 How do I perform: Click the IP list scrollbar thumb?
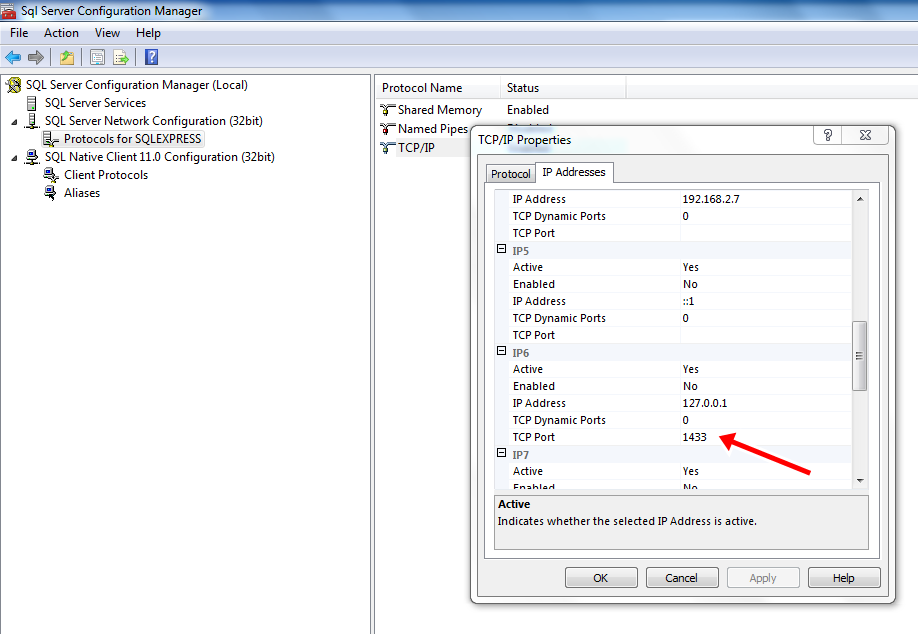(859, 355)
